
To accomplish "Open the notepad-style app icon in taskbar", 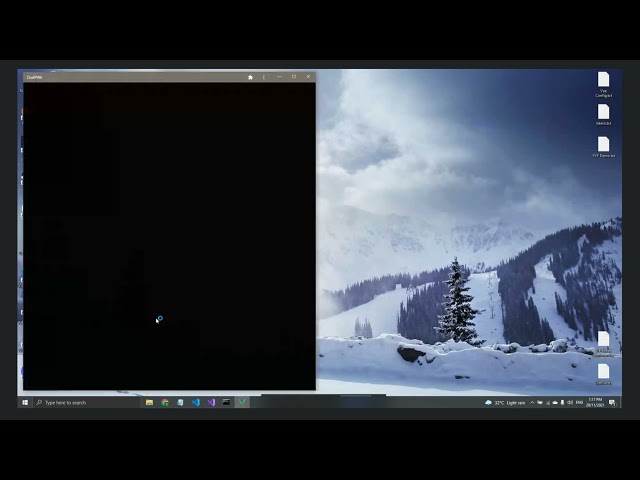I will 180,402.
